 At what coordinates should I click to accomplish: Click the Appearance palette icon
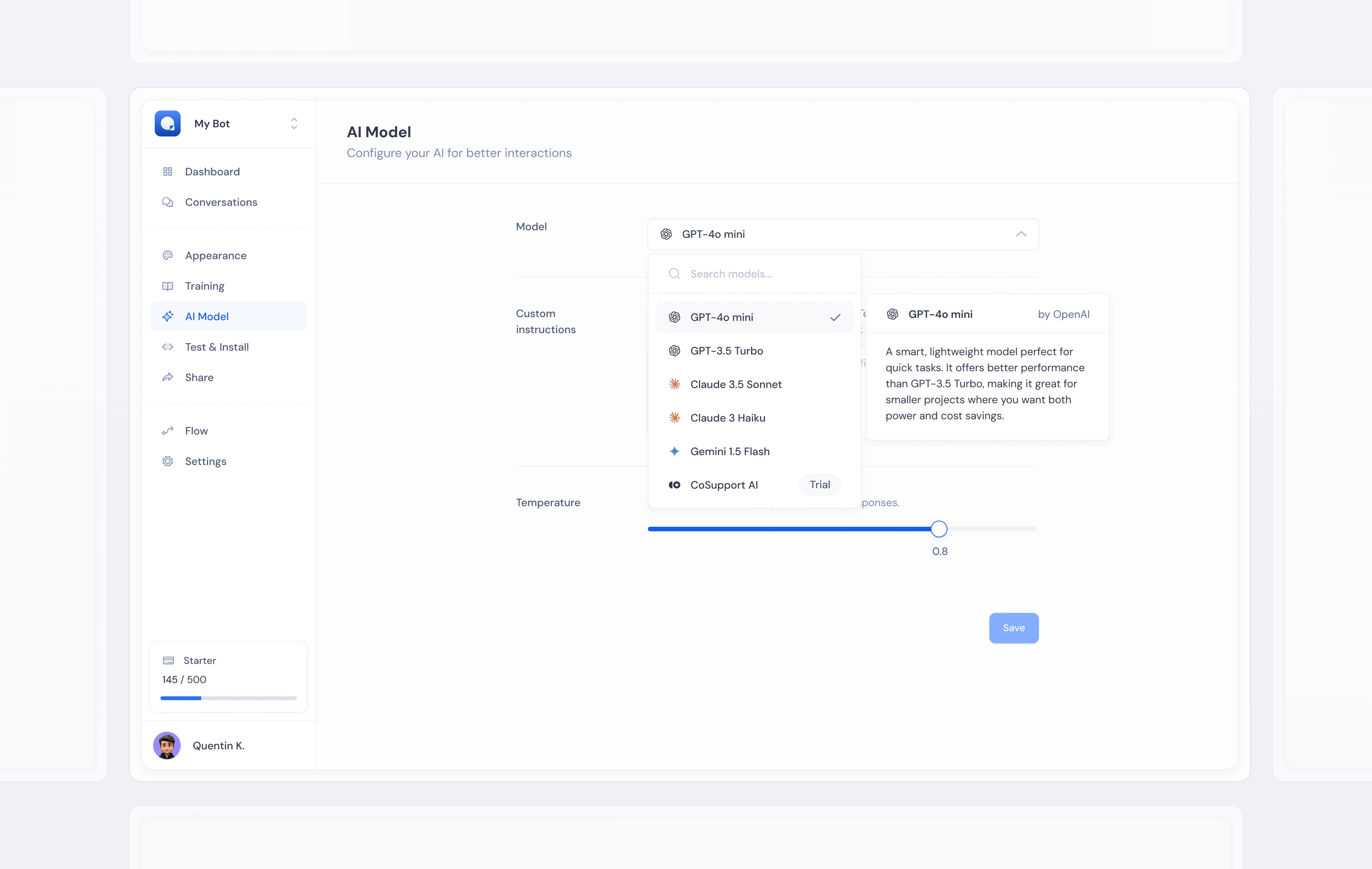(168, 255)
